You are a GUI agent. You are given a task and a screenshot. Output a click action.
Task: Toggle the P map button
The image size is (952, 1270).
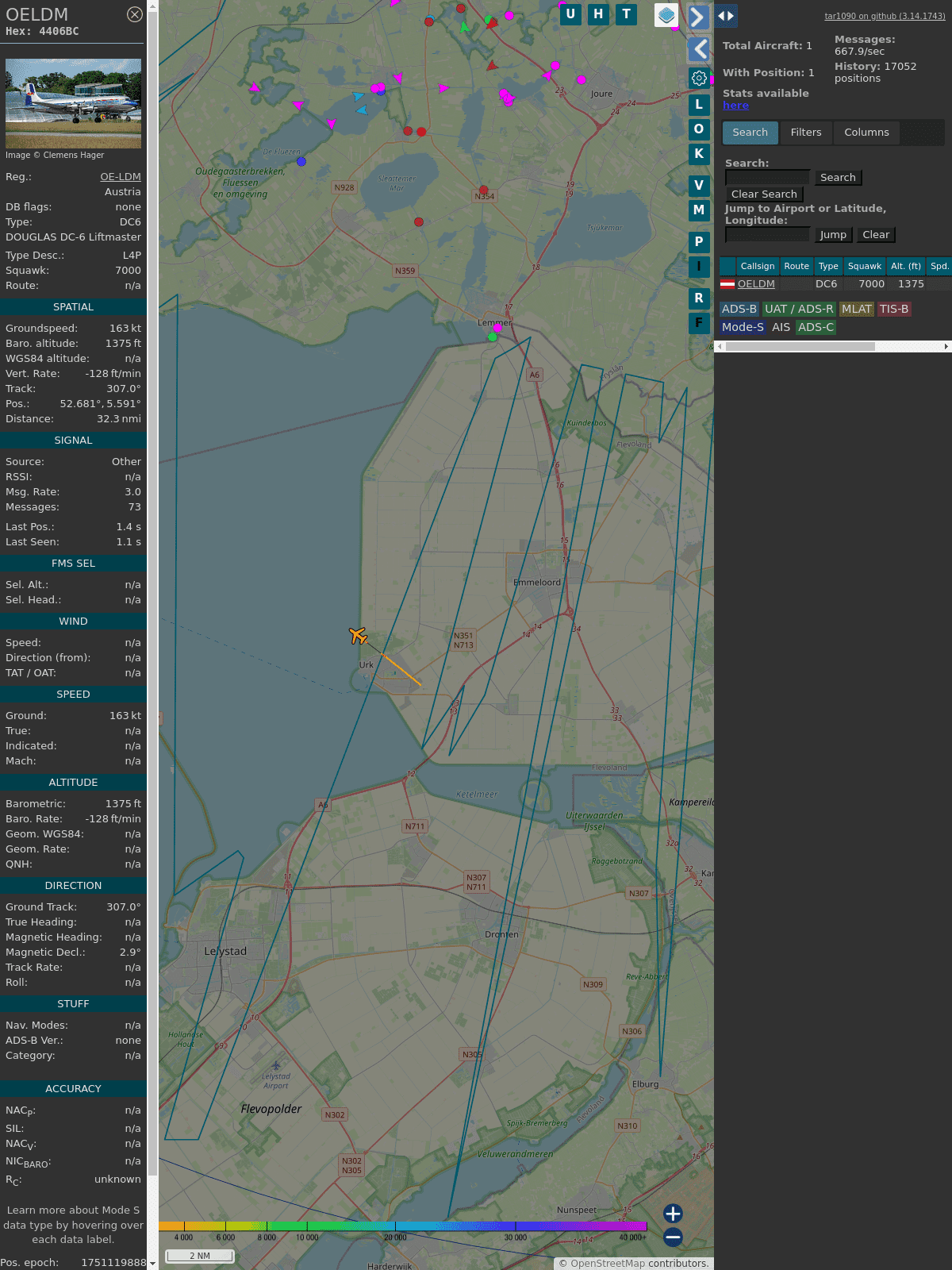pyautogui.click(x=699, y=241)
